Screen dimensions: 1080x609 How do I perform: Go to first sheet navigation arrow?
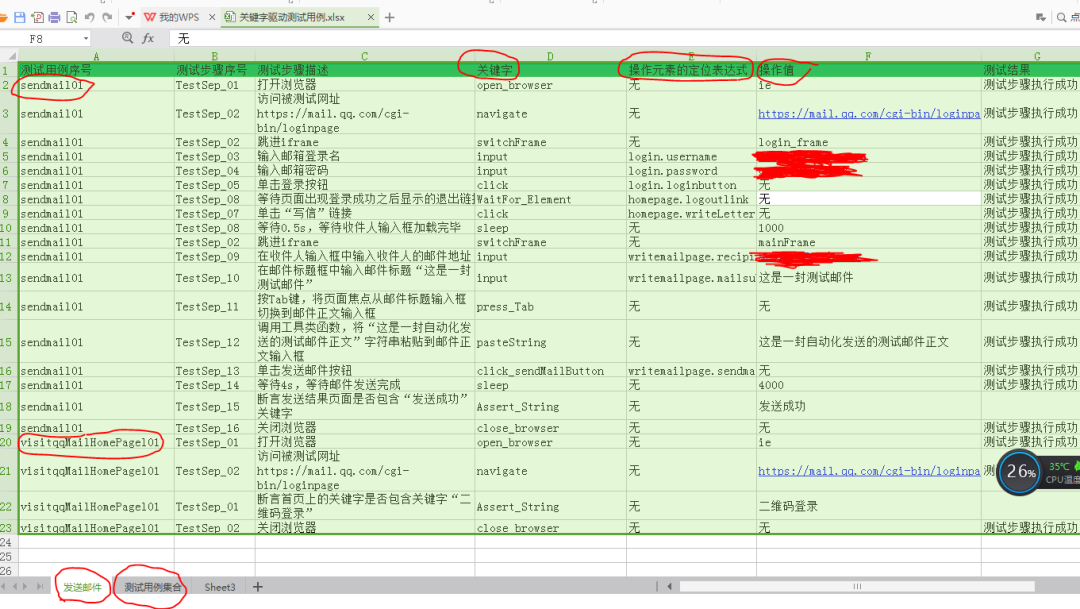3,587
